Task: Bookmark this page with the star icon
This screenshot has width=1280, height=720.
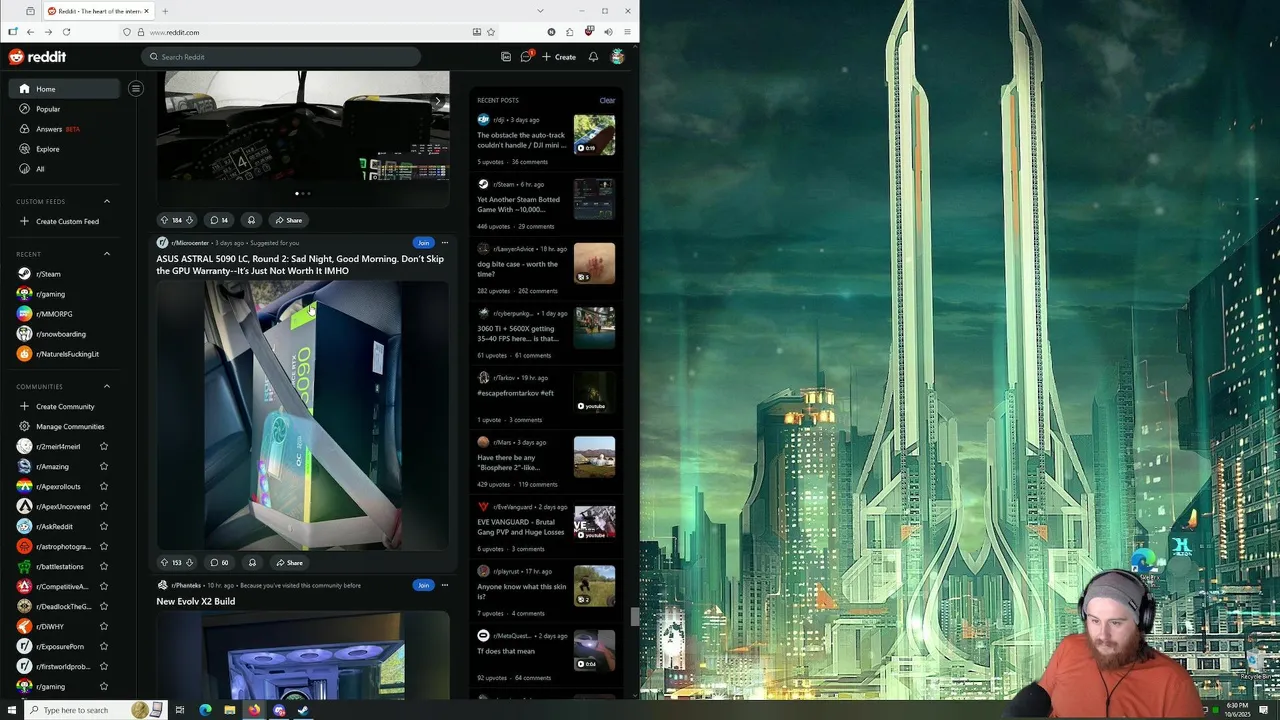Action: coord(490,32)
